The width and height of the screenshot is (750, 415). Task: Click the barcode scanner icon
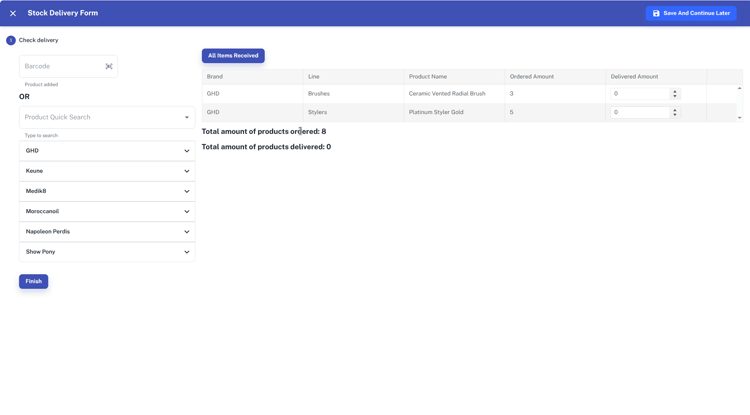click(109, 66)
